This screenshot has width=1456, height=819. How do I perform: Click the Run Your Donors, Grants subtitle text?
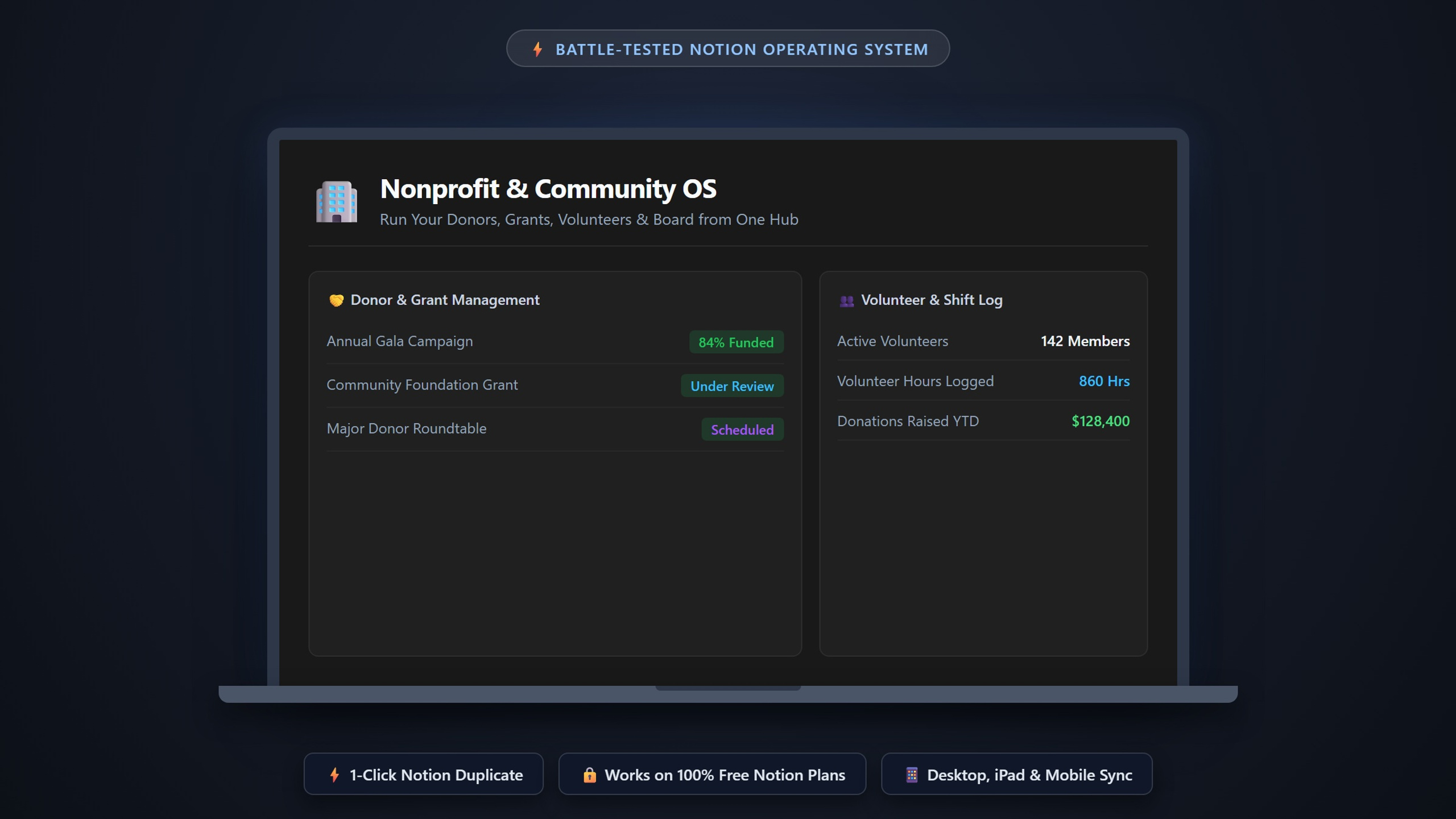click(589, 220)
